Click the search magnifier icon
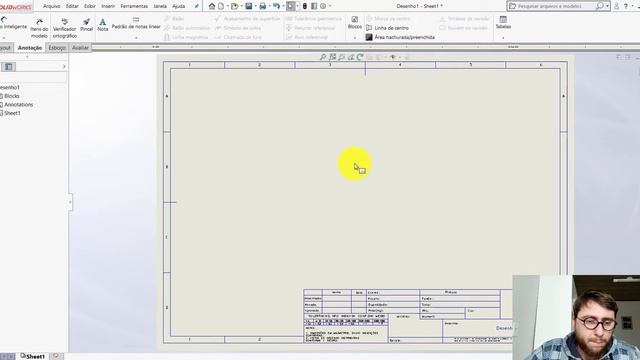Image resolution: width=640 pixels, height=360 pixels. pos(599,6)
